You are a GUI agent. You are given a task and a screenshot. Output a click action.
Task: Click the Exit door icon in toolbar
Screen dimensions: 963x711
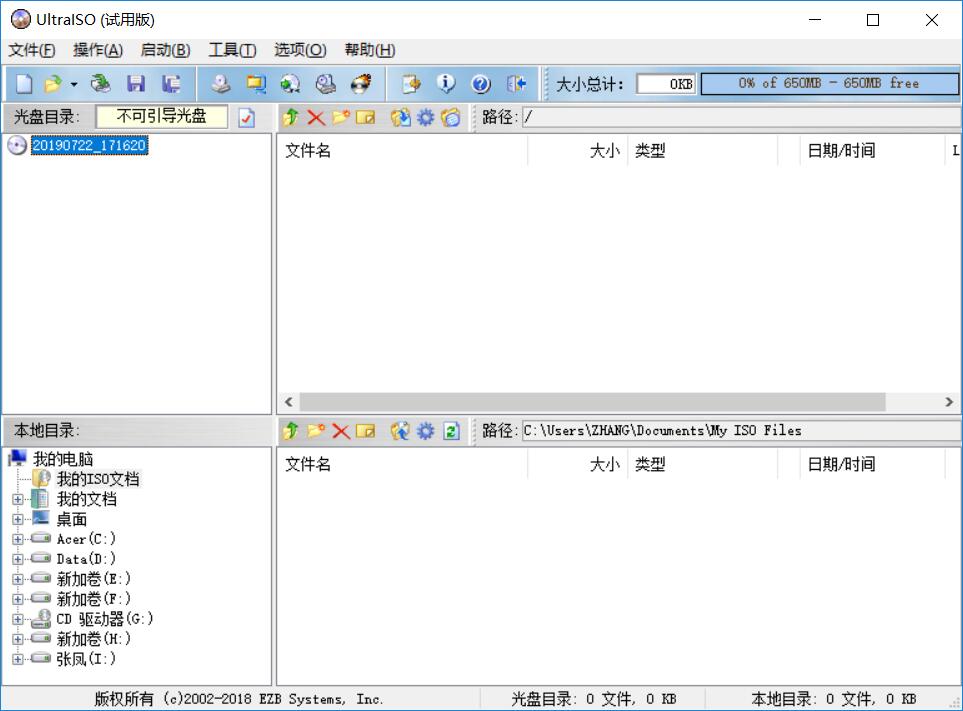pyautogui.click(x=516, y=84)
